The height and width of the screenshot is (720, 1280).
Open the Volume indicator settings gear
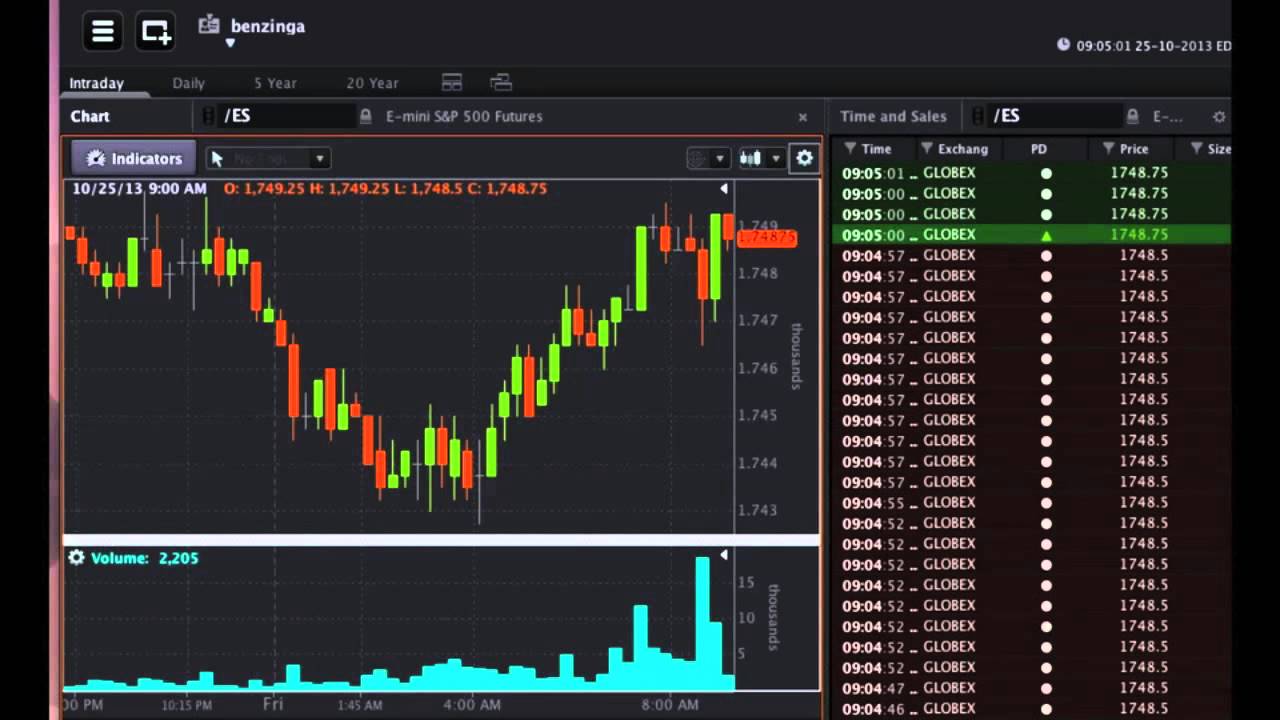pyautogui.click(x=77, y=557)
